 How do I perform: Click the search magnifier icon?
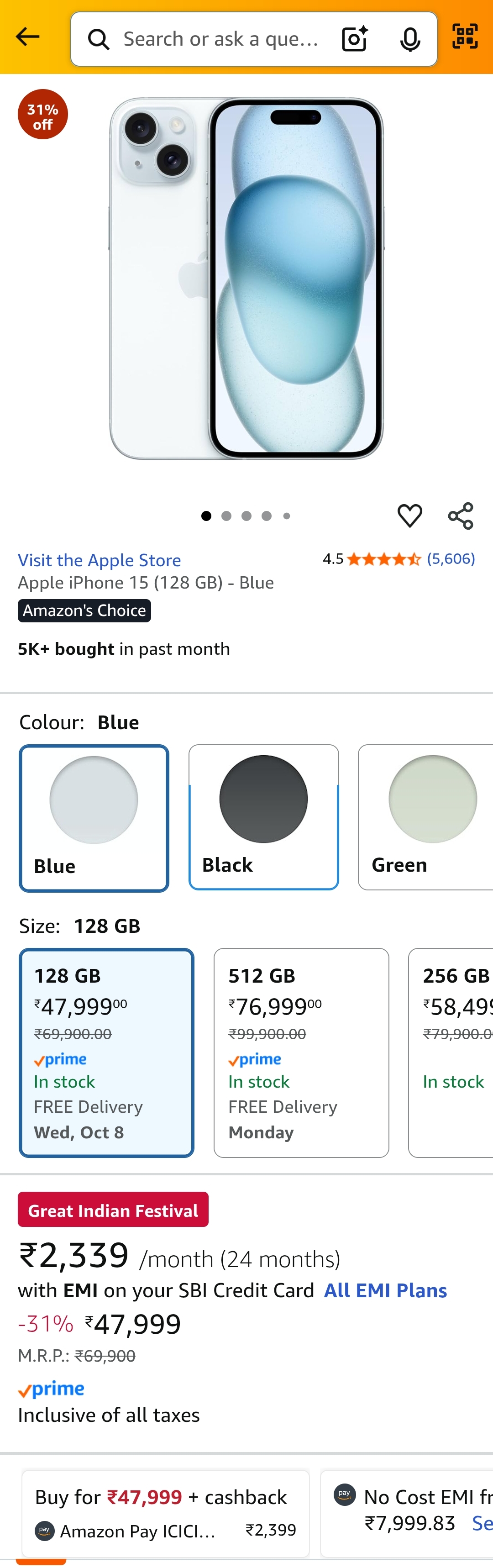(99, 40)
